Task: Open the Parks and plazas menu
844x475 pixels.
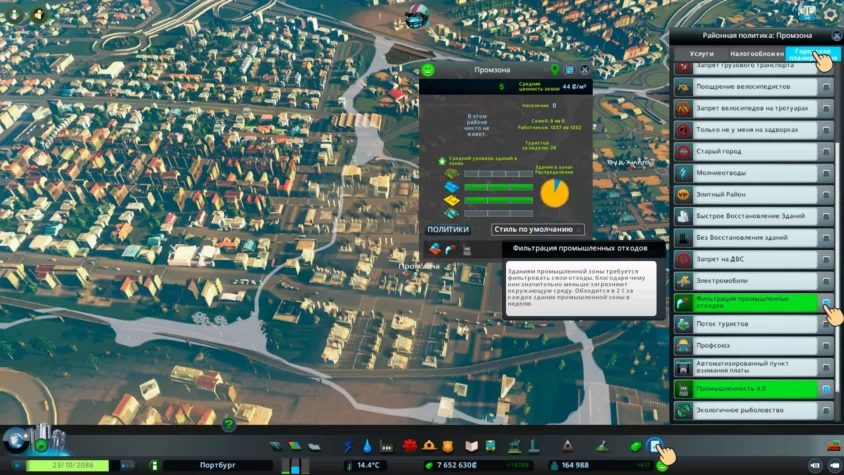Action: 515,446
